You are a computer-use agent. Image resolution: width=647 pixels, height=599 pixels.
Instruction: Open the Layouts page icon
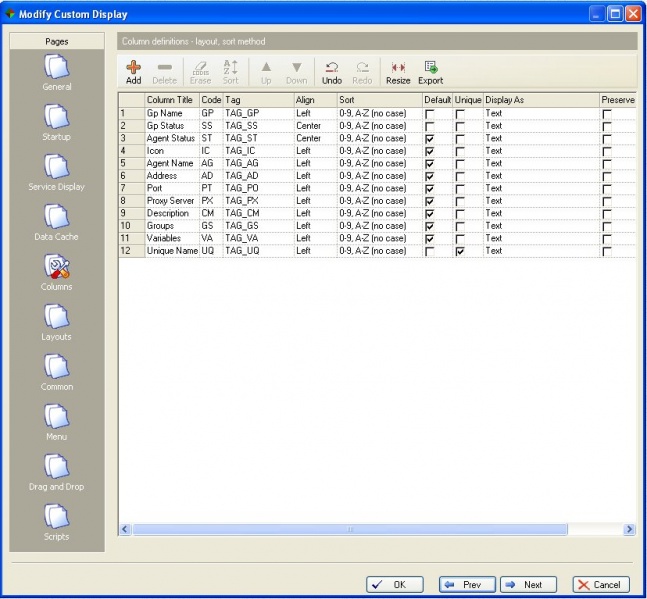57,318
